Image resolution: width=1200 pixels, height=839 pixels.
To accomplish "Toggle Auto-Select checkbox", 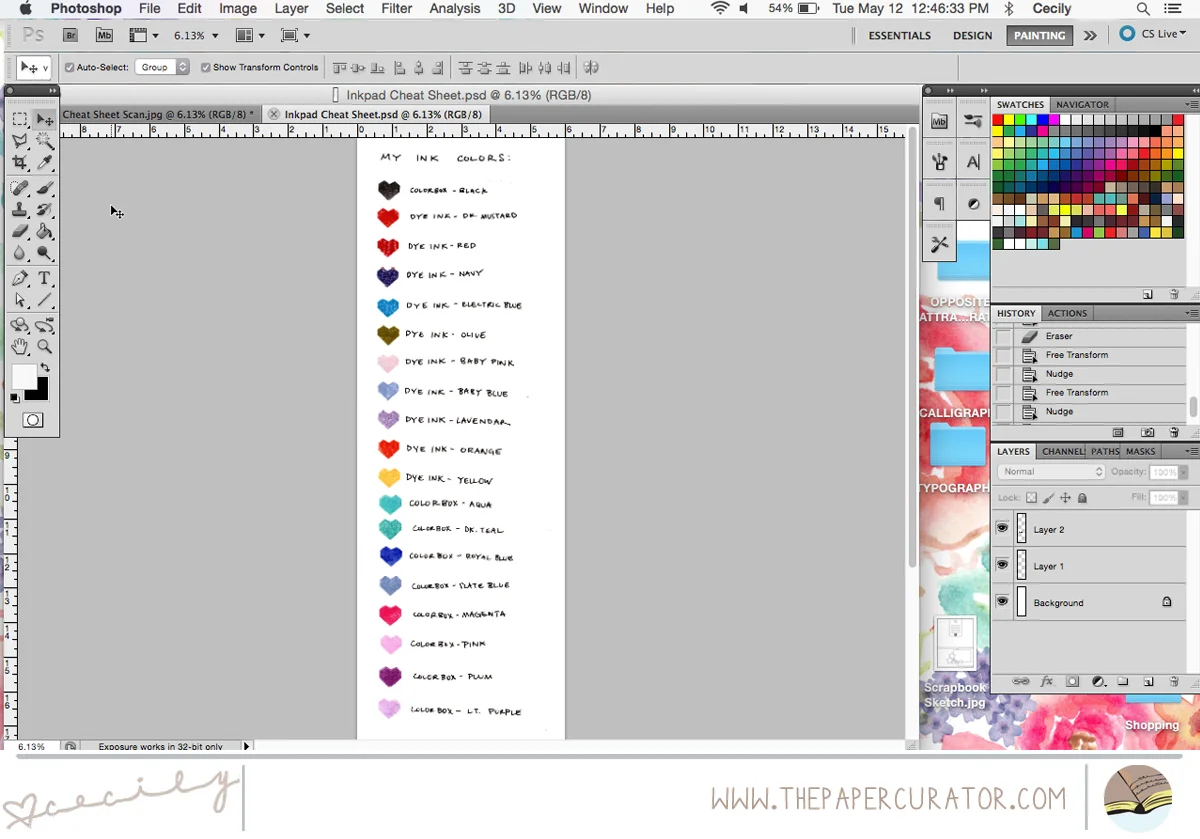I will click(x=70, y=67).
